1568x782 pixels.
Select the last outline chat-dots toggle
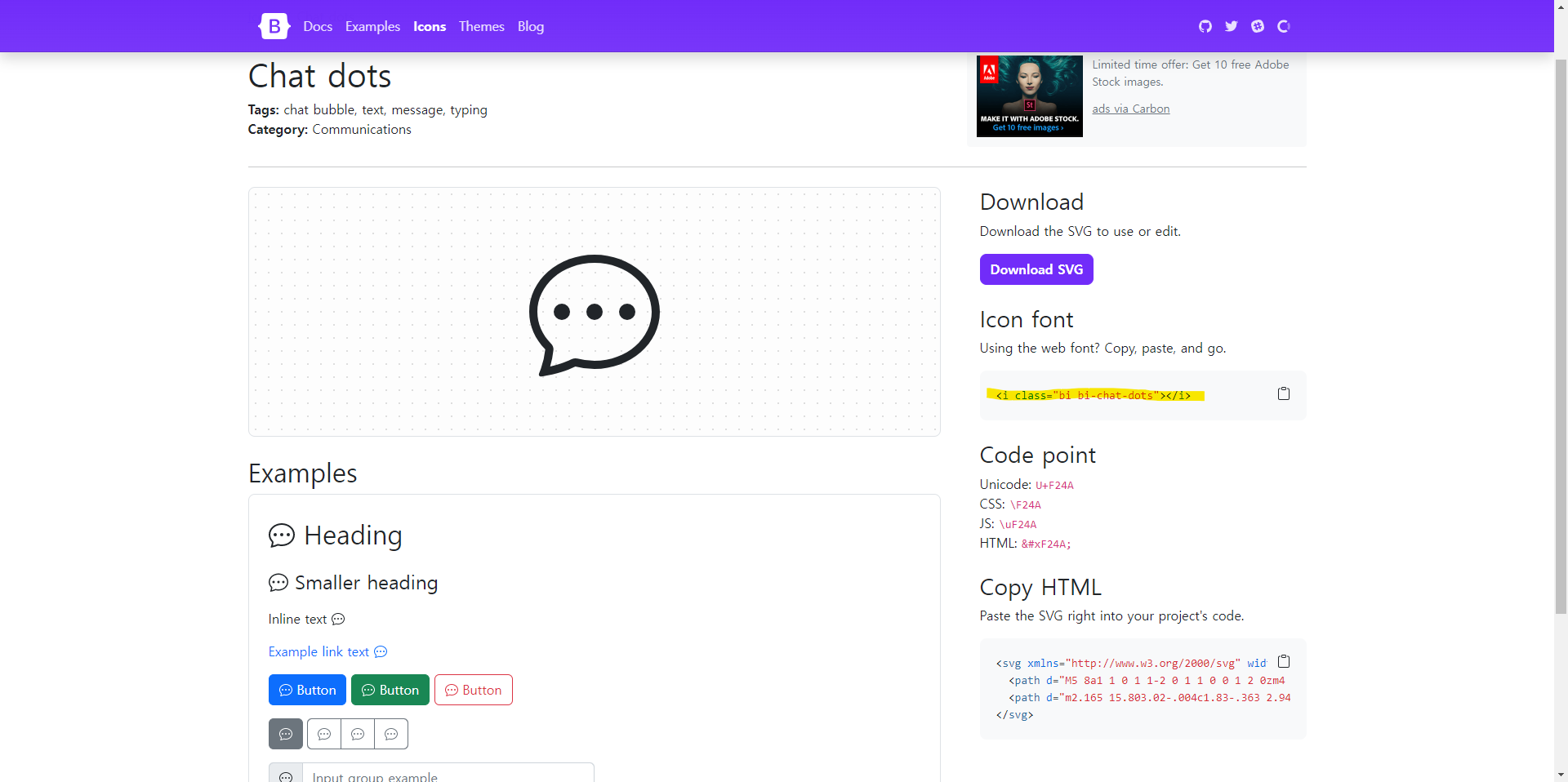[391, 733]
